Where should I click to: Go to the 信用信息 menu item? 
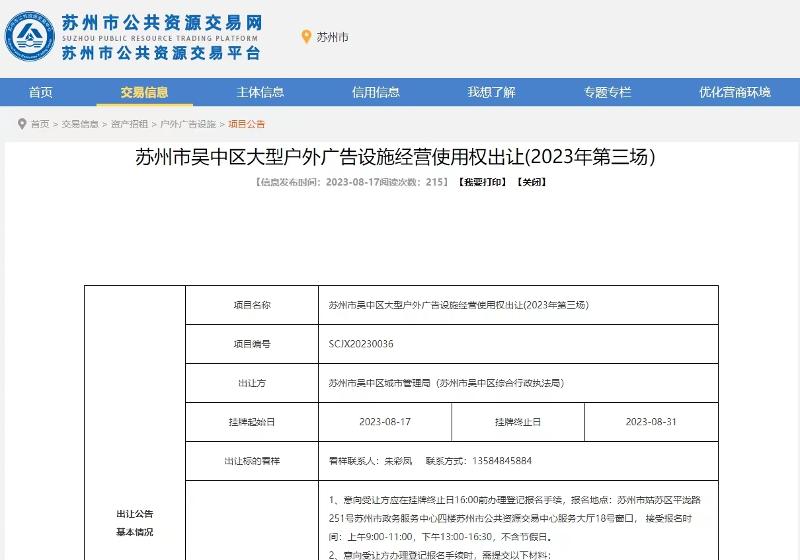coord(375,92)
